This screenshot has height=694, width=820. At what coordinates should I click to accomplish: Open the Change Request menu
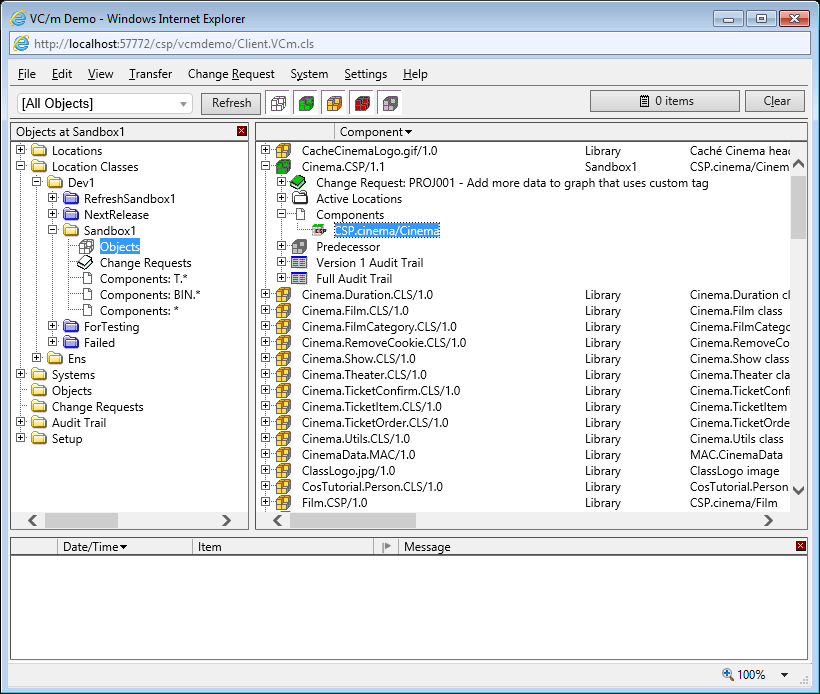click(230, 74)
